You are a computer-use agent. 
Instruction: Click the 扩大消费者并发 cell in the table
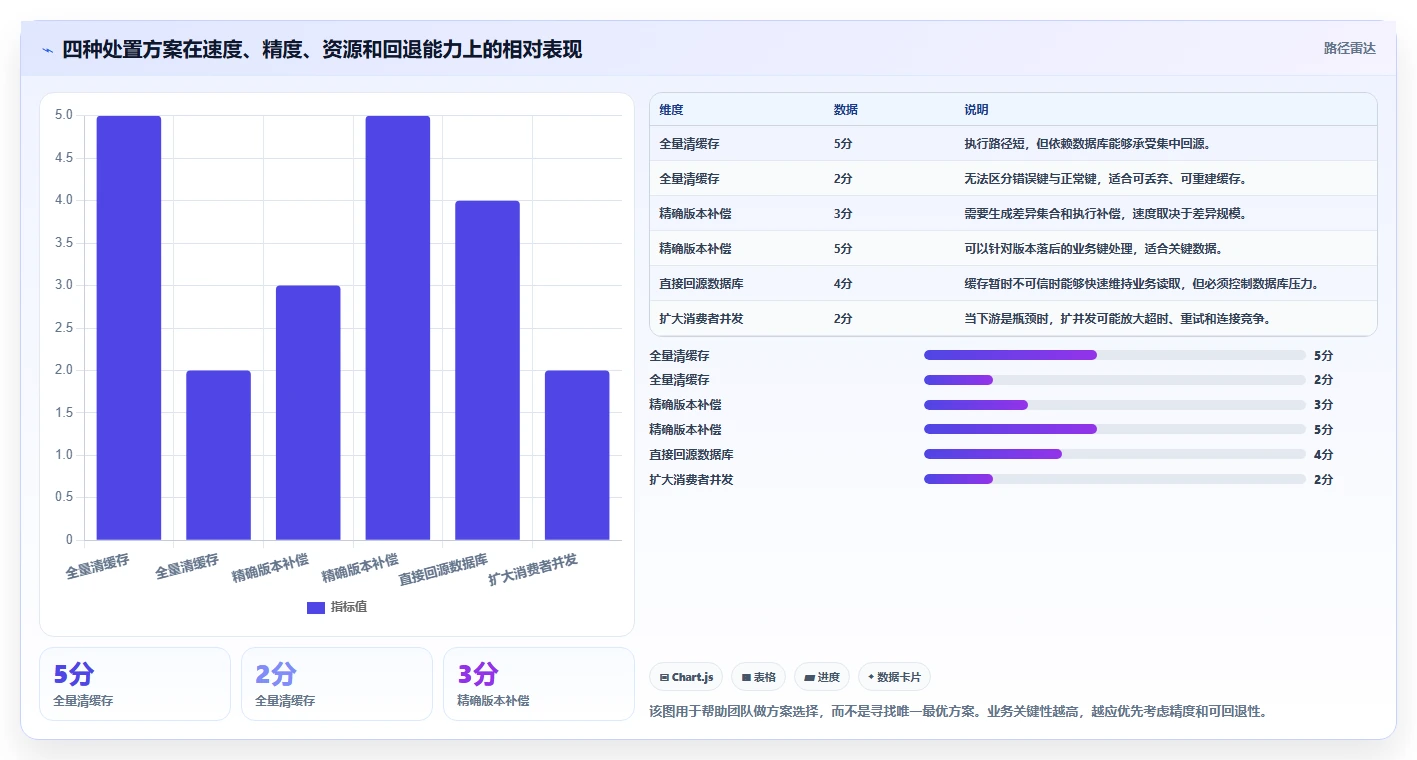tap(701, 319)
